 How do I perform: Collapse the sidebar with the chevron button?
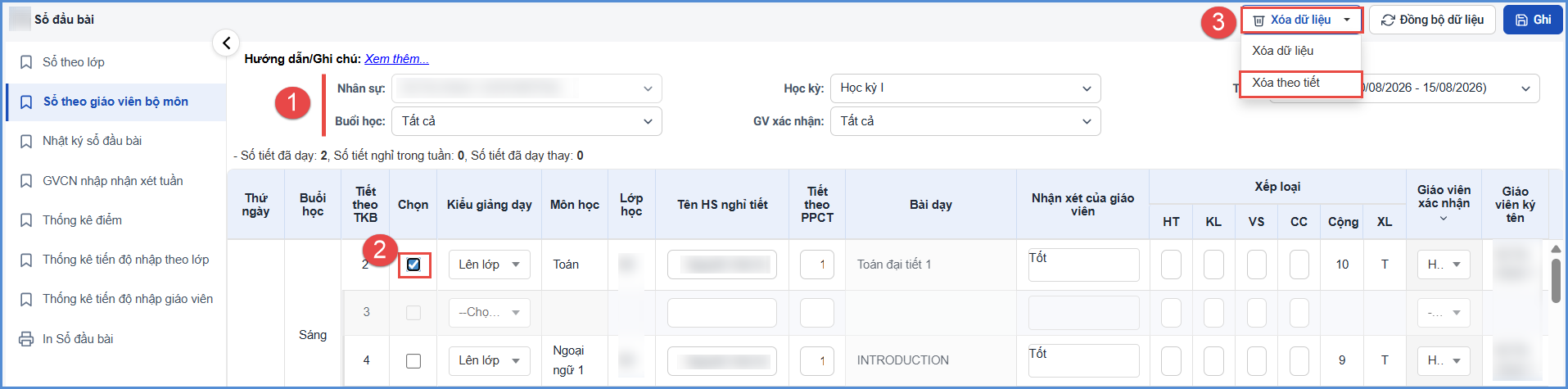(226, 42)
